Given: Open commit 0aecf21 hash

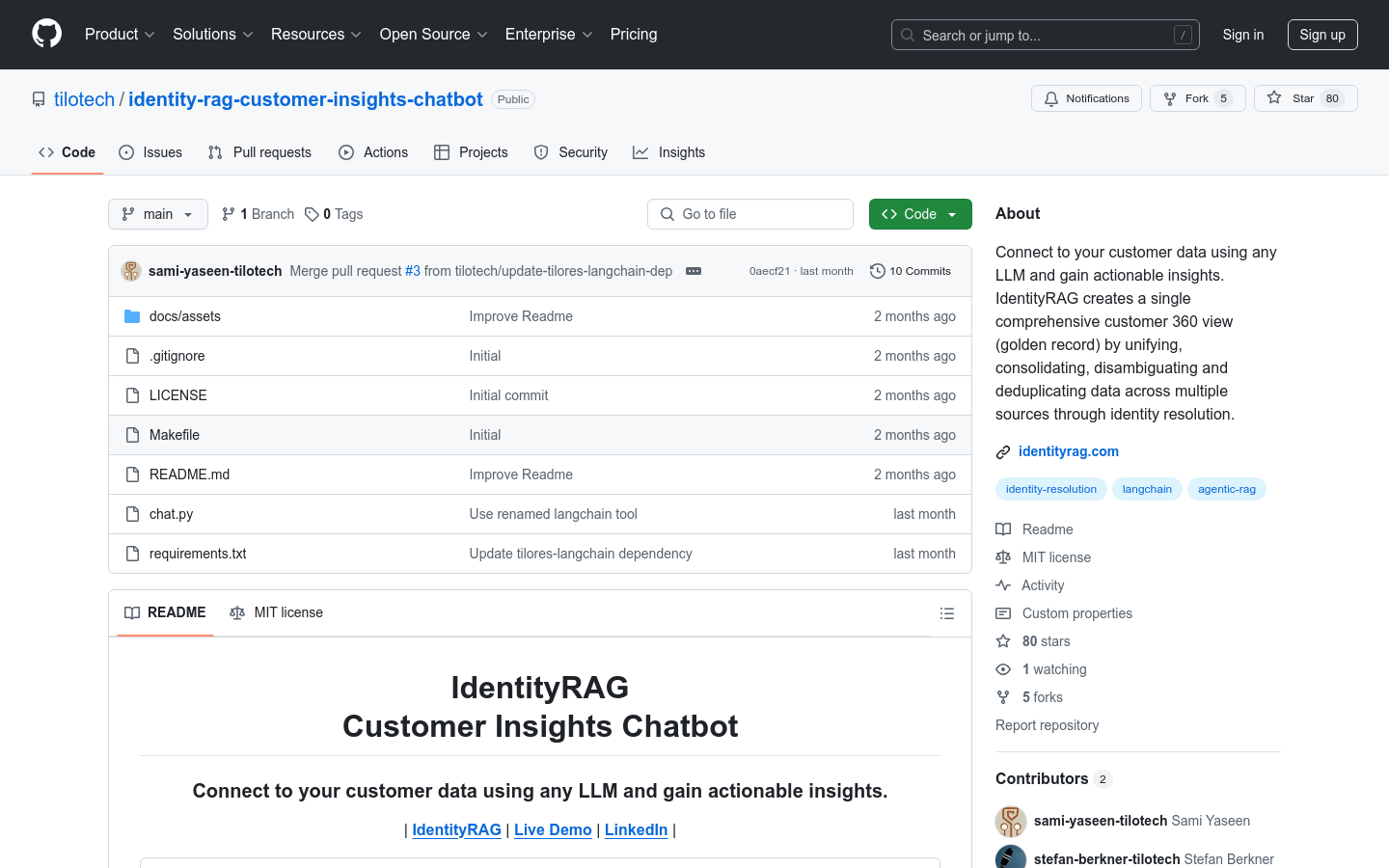Looking at the screenshot, I should click(770, 271).
